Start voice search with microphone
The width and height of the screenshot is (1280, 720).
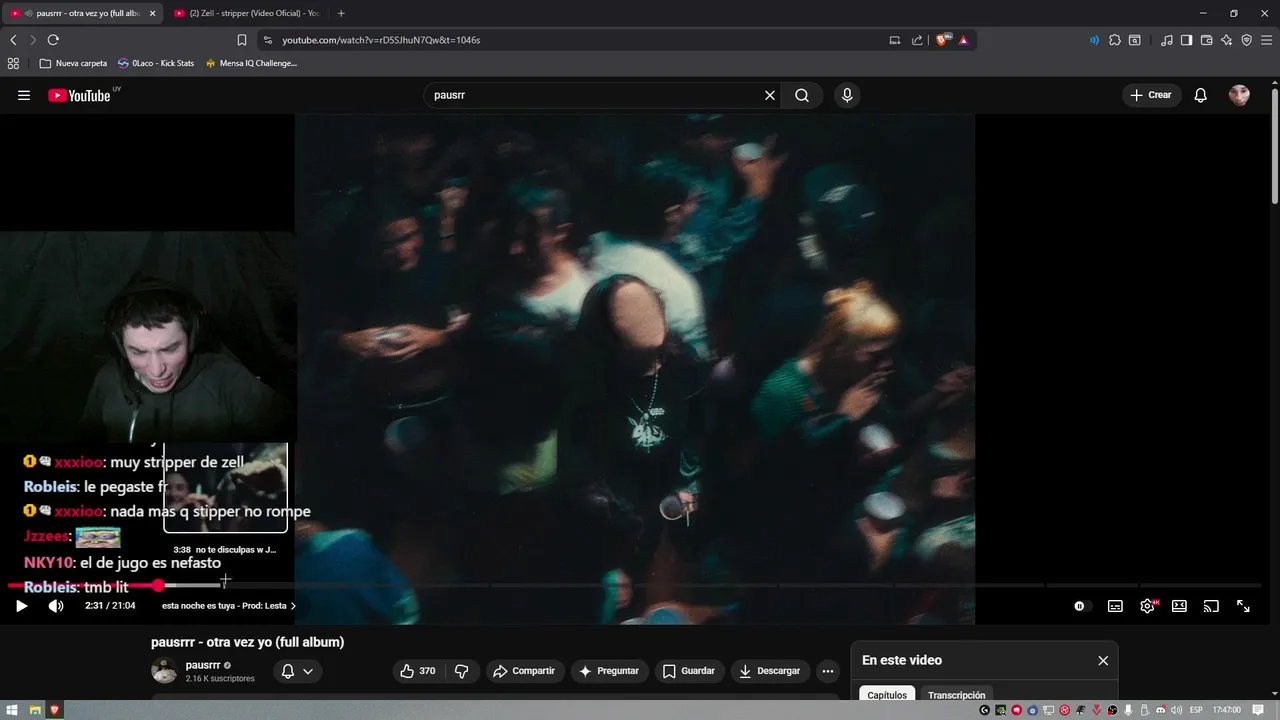[x=847, y=95]
